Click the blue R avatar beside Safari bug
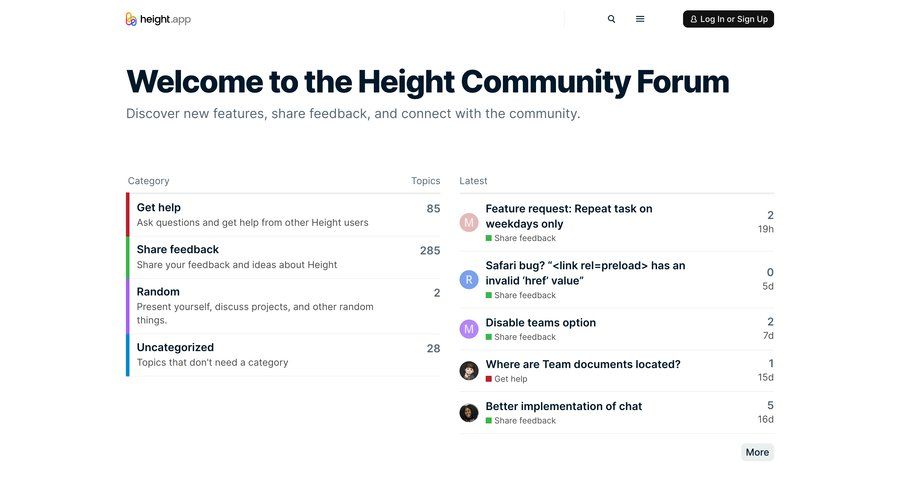 pos(469,280)
